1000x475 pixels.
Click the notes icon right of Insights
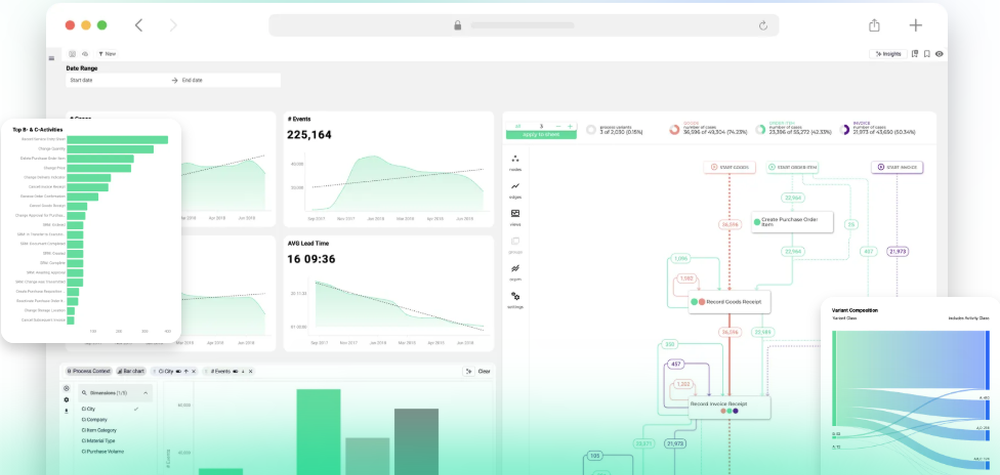pyautogui.click(x=915, y=54)
